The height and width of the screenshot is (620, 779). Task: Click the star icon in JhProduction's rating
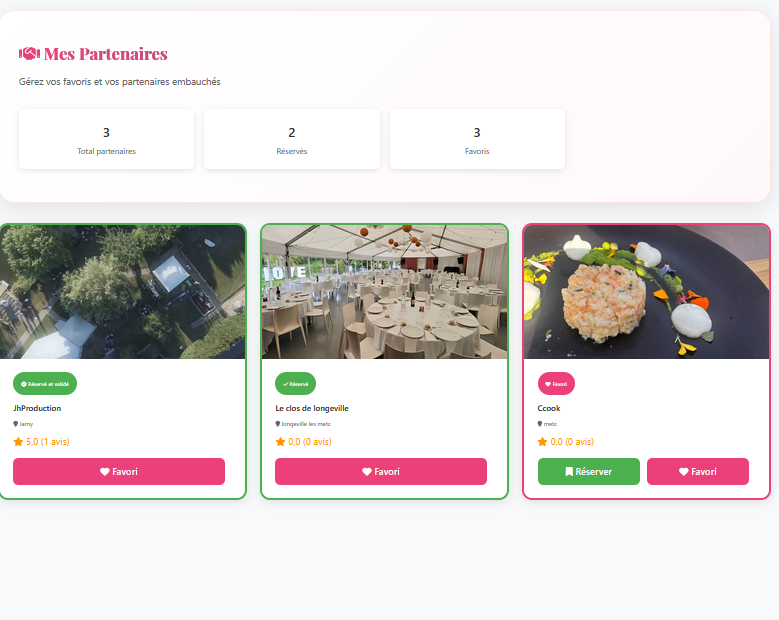click(18, 441)
